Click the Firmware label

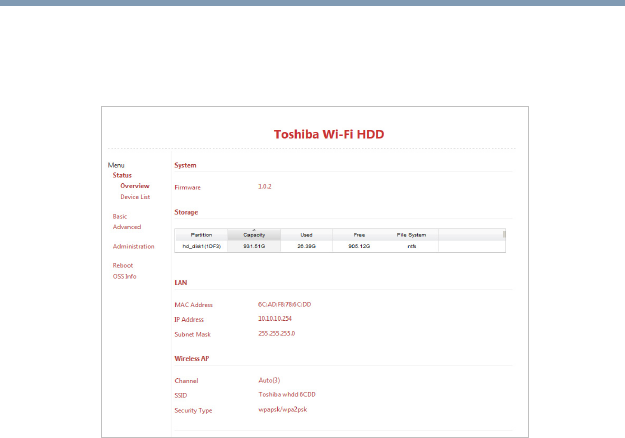coord(187,187)
